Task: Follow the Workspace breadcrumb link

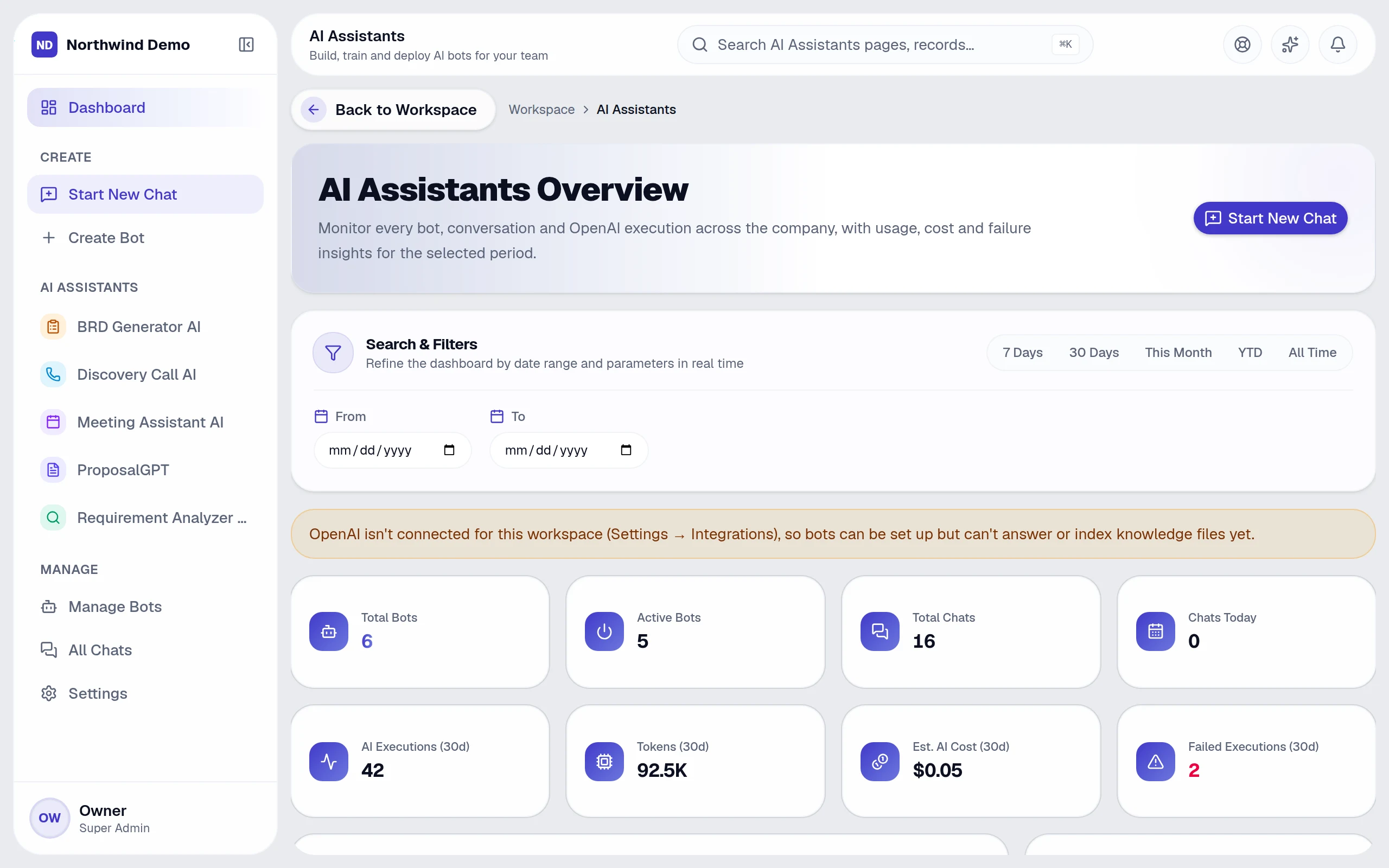Action: pos(541,110)
